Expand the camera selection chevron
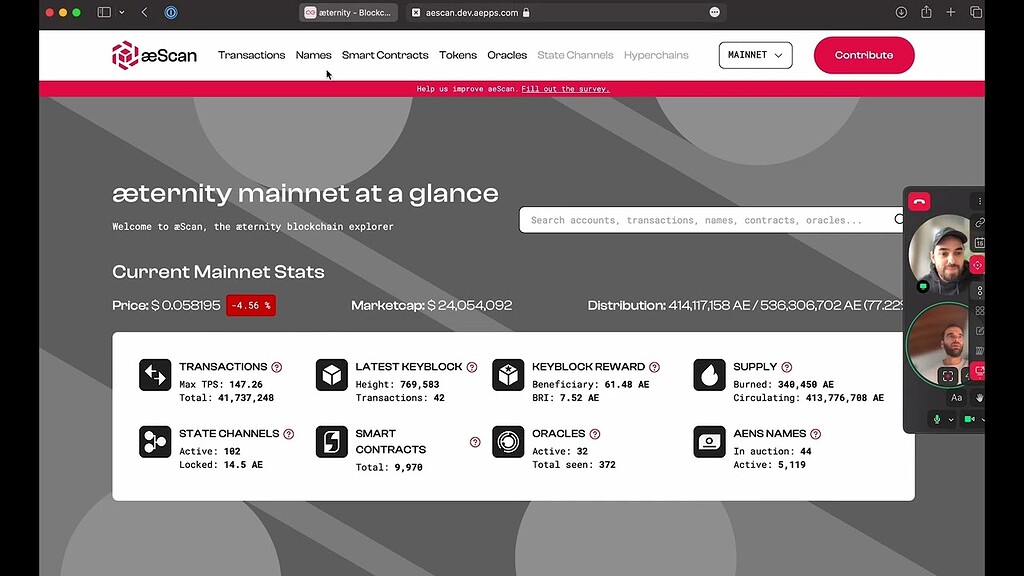The width and height of the screenshot is (1024, 576). (983, 420)
